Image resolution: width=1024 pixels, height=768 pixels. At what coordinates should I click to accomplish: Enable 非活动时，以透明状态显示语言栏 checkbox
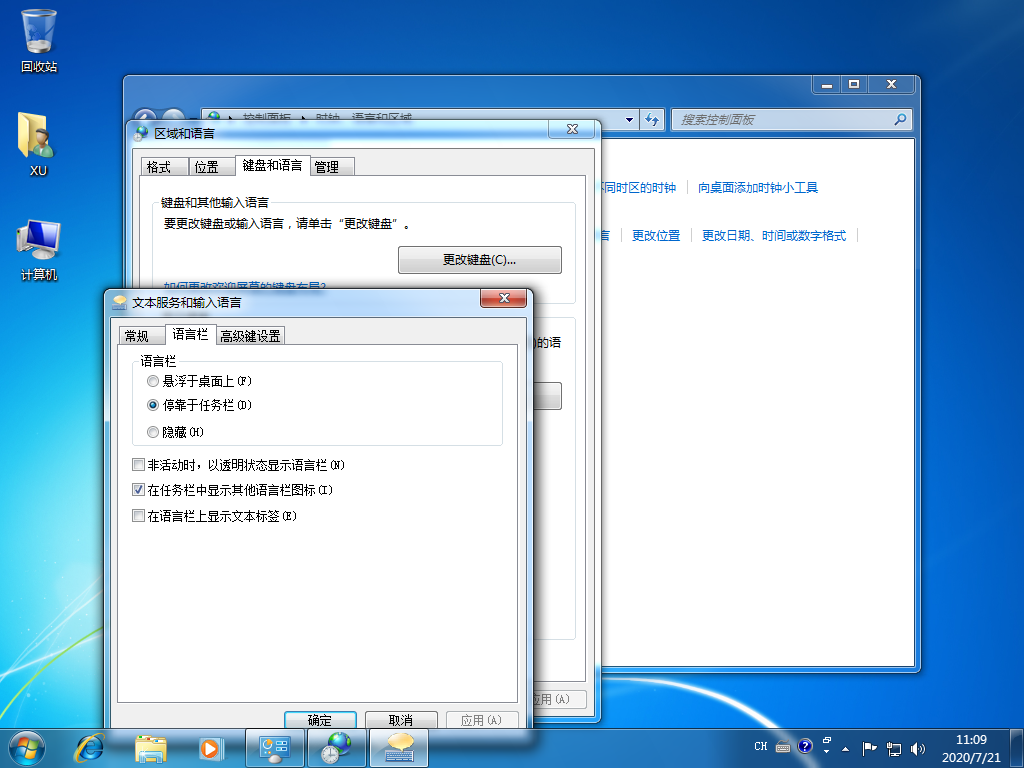click(138, 465)
